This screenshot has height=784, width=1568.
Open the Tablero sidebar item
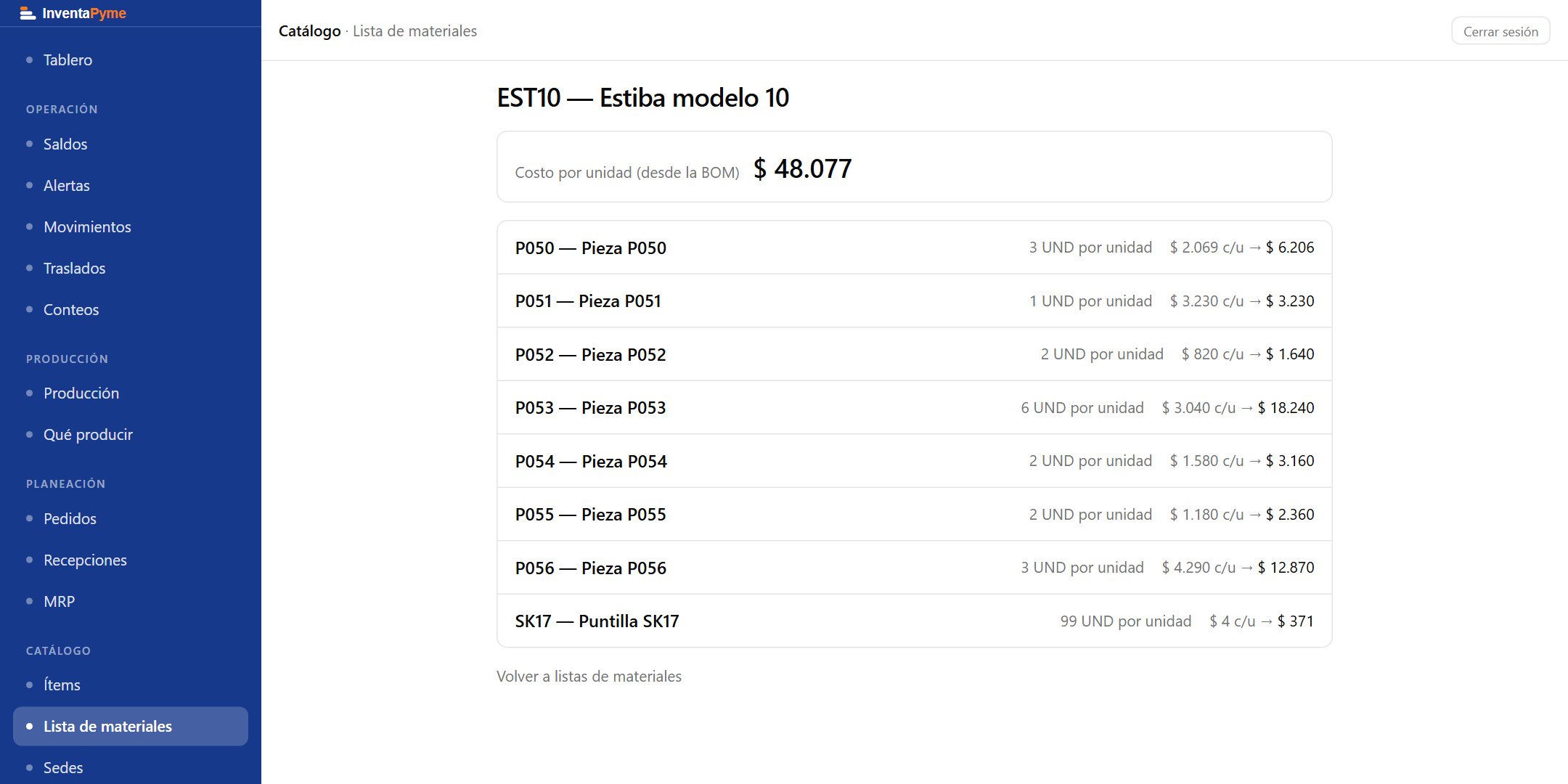tap(131, 60)
